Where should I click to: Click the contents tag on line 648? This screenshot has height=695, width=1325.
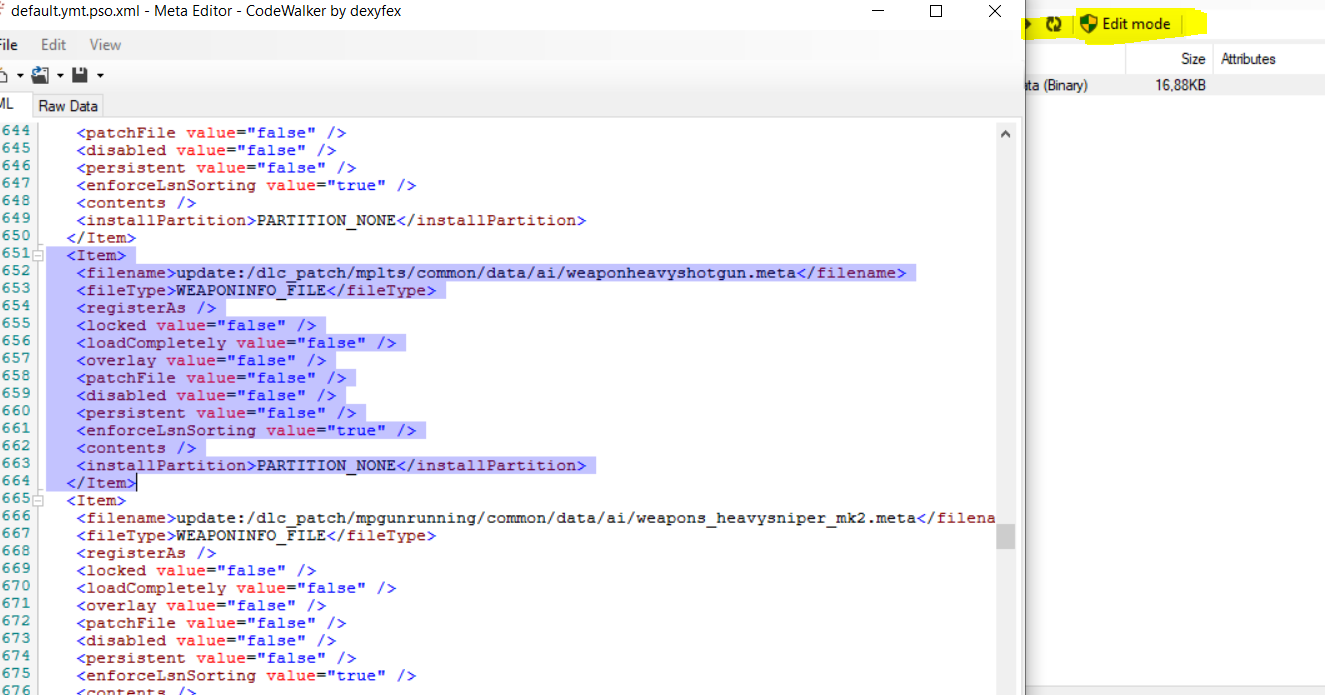[136, 203]
